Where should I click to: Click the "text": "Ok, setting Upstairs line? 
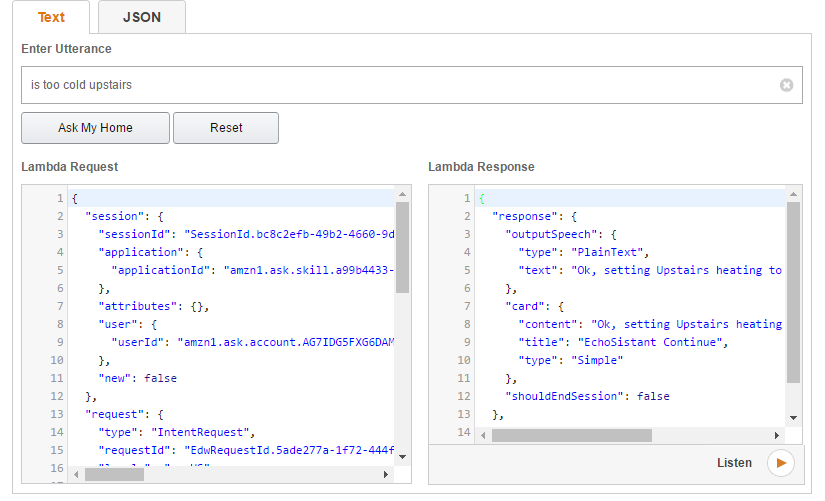(650, 270)
